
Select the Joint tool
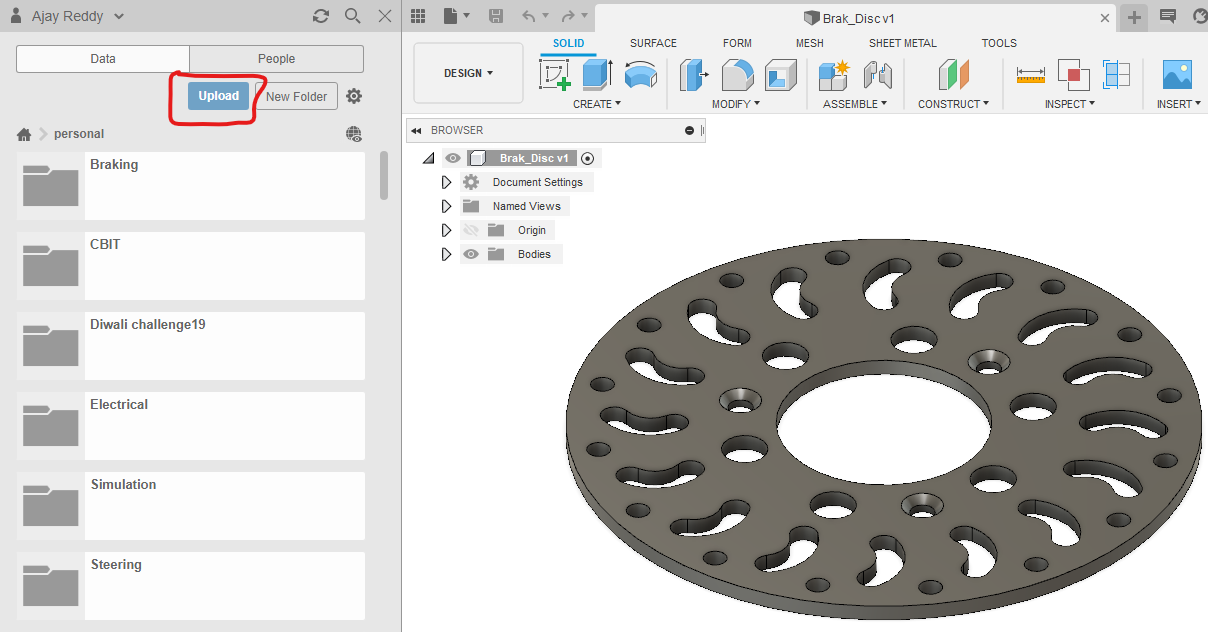[x=877, y=74]
